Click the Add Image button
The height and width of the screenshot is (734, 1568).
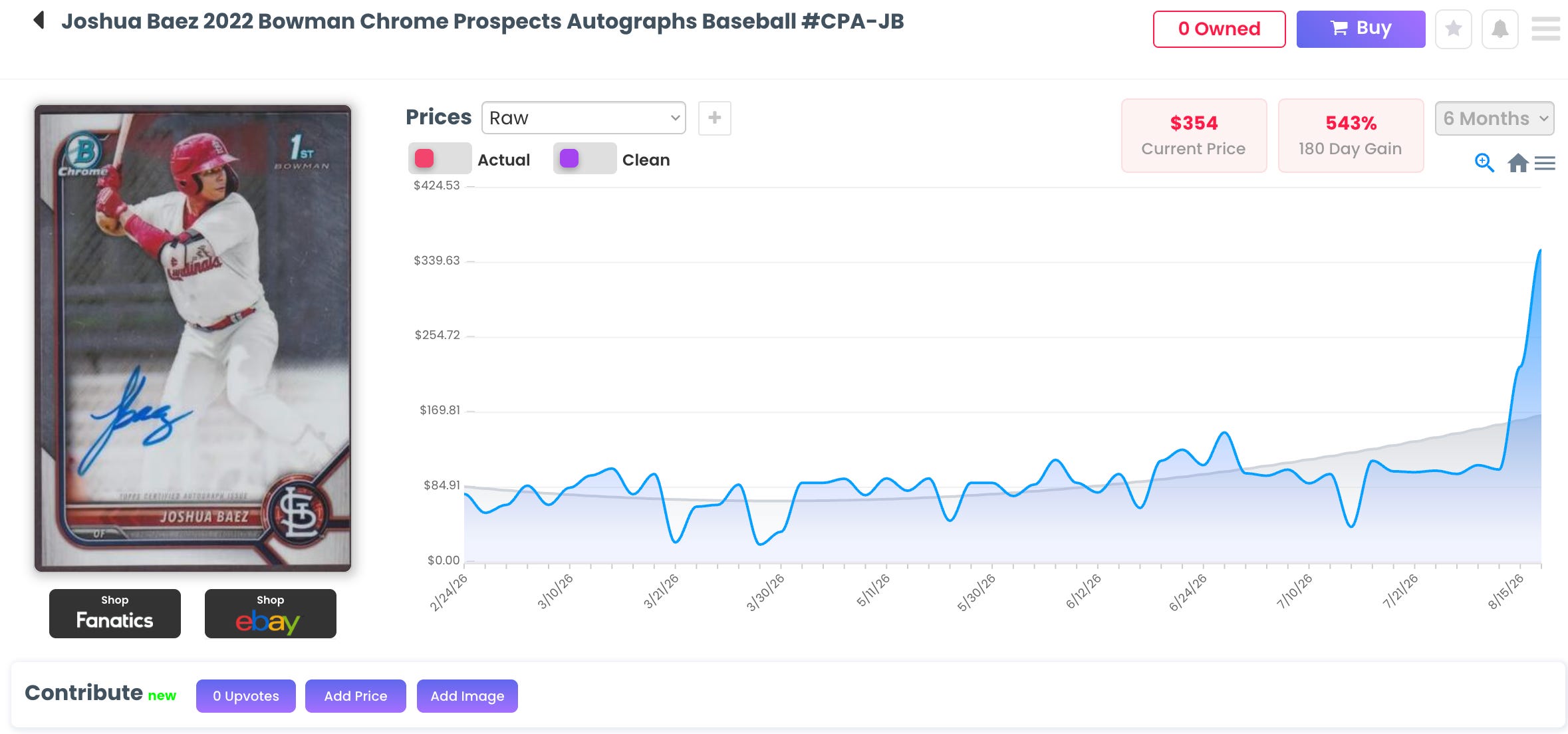click(x=467, y=696)
